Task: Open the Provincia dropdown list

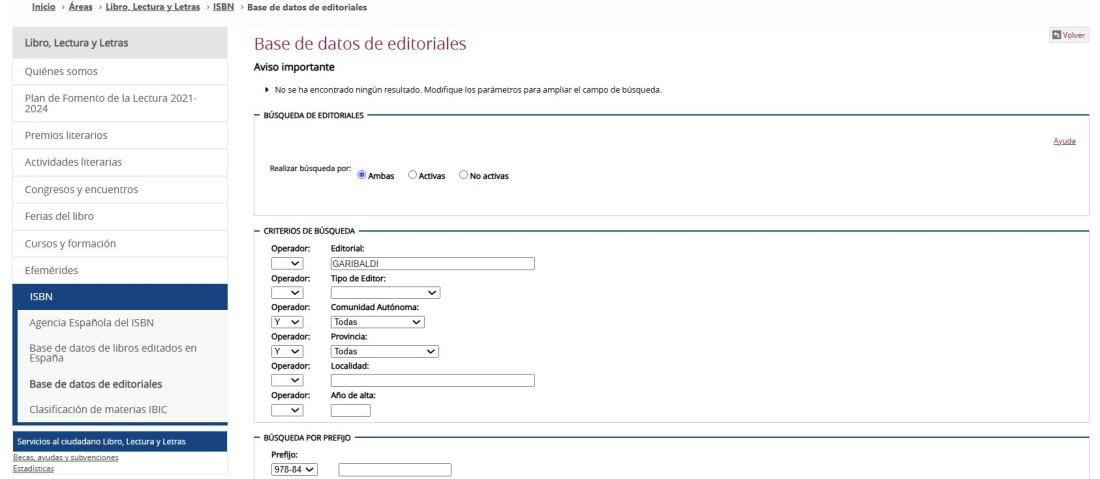Action: pyautogui.click(x=385, y=351)
